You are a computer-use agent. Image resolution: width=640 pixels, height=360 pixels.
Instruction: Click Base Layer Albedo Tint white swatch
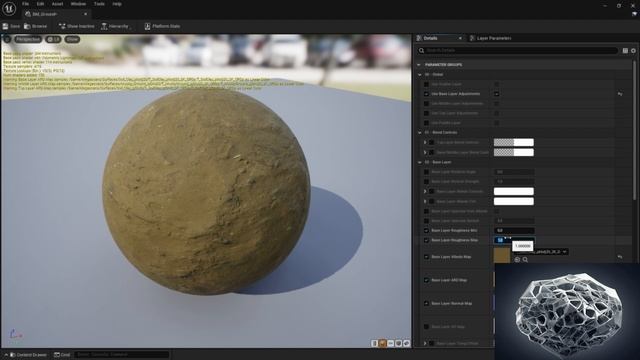[513, 201]
